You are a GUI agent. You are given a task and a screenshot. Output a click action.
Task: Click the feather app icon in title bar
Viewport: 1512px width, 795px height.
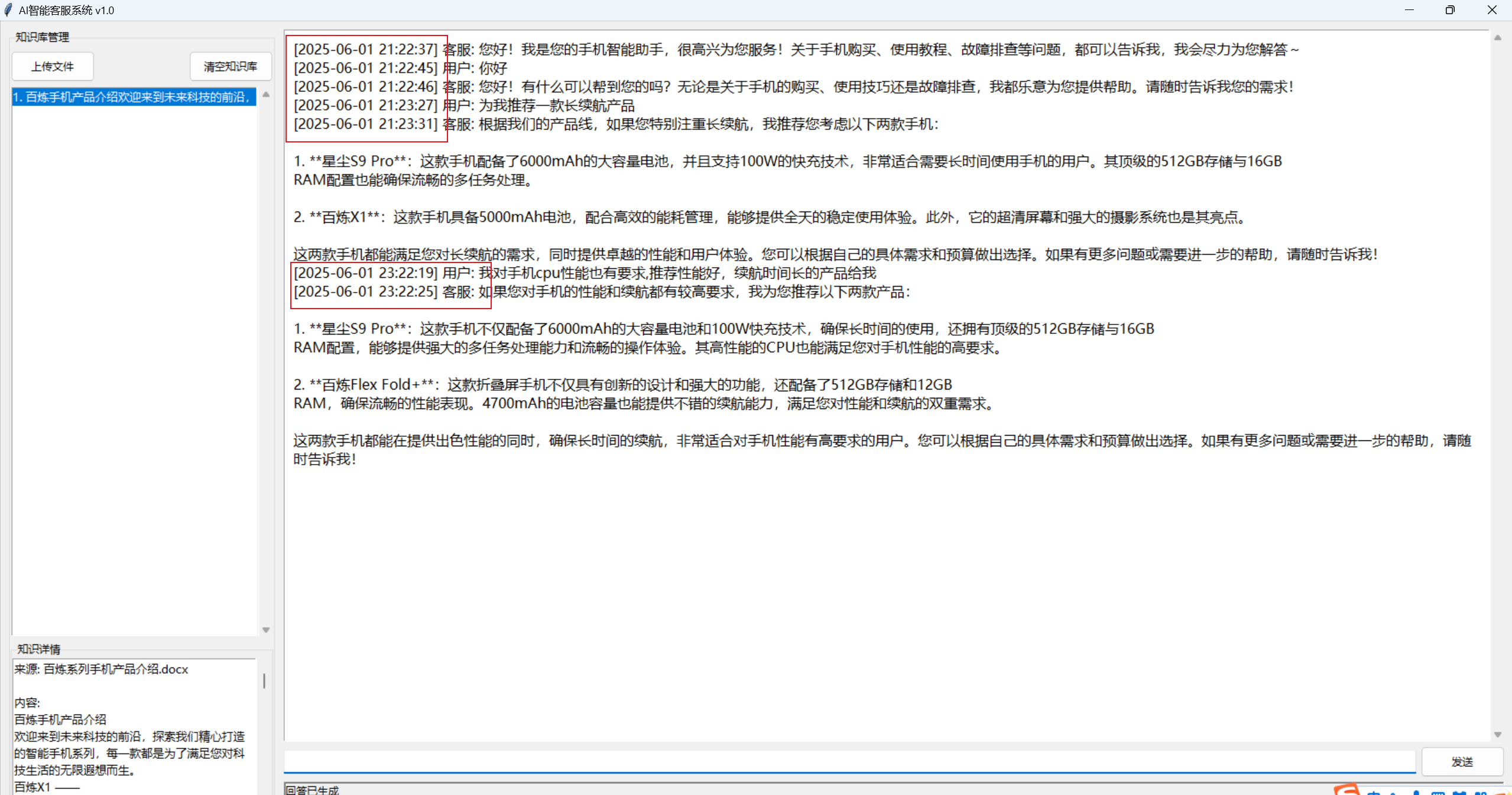[x=8, y=10]
